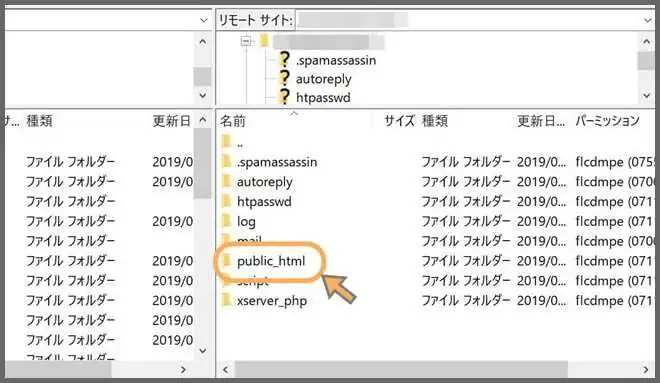660x383 pixels.
Task: Click right arrow of the local list horizontal scrollbar
Action: pos(183,370)
